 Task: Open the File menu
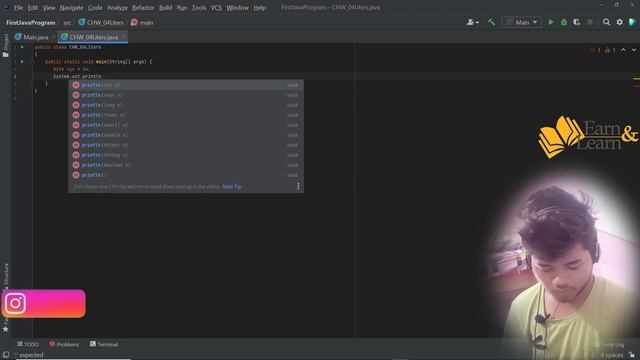click(x=18, y=8)
